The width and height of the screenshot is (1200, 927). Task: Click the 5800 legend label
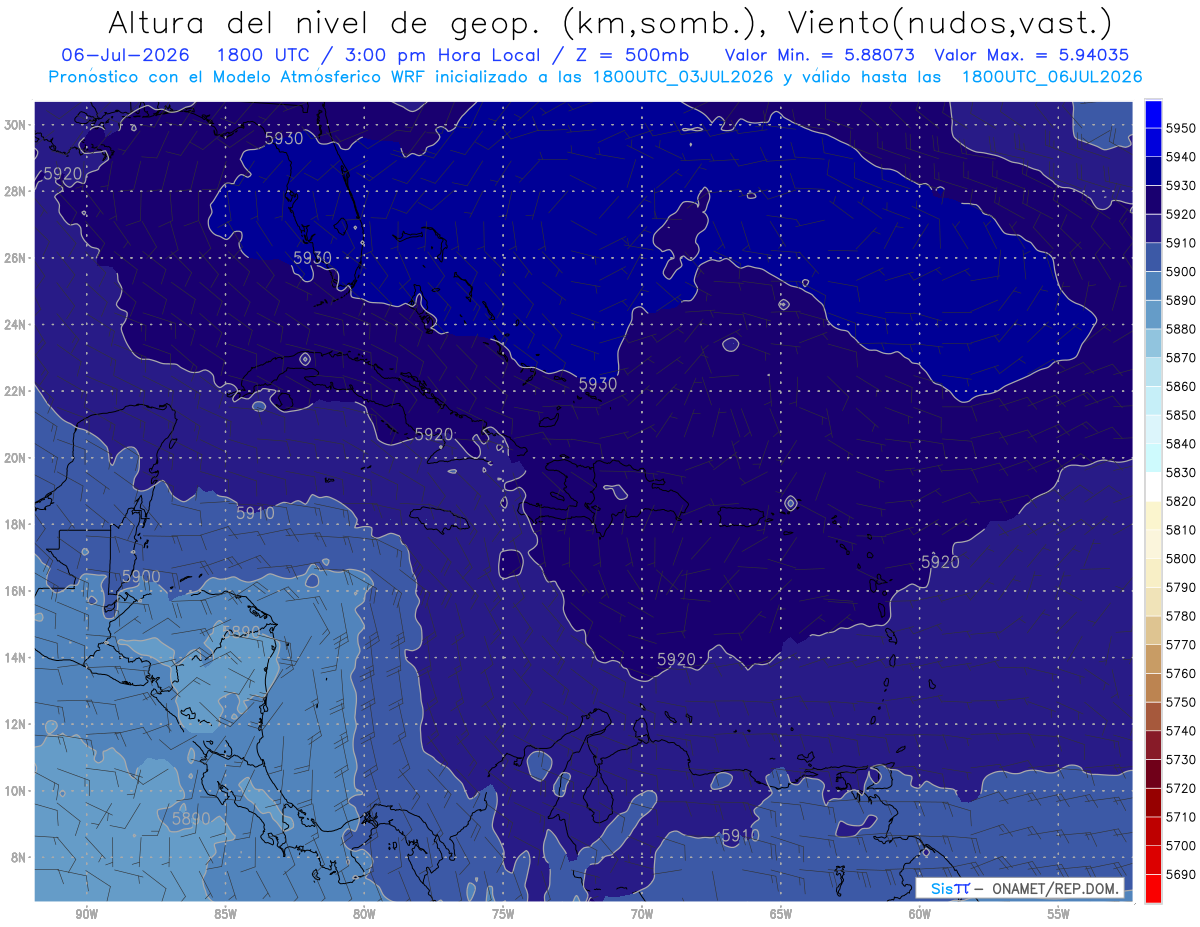click(x=1181, y=558)
